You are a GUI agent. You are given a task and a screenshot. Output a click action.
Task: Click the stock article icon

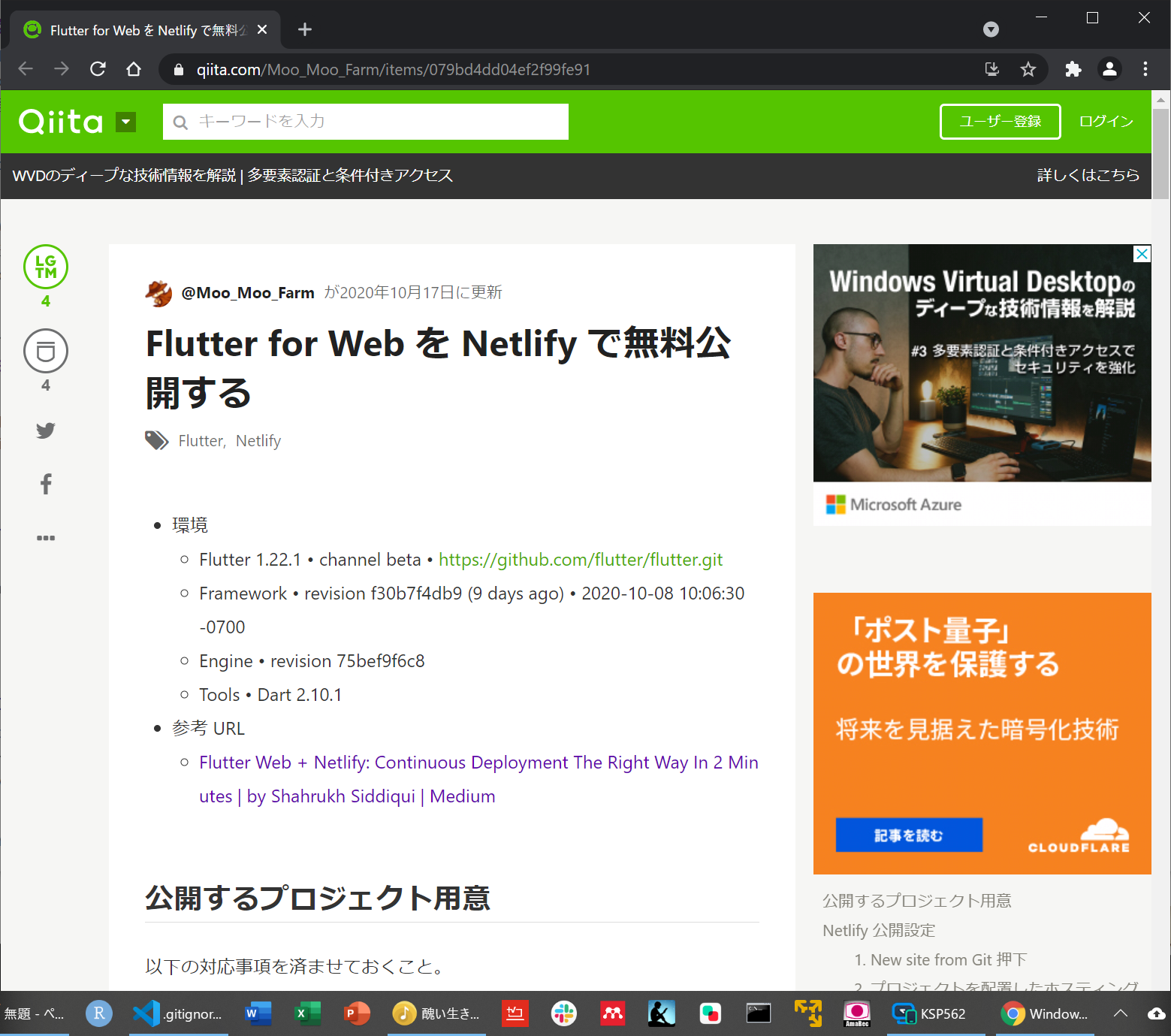coord(46,351)
